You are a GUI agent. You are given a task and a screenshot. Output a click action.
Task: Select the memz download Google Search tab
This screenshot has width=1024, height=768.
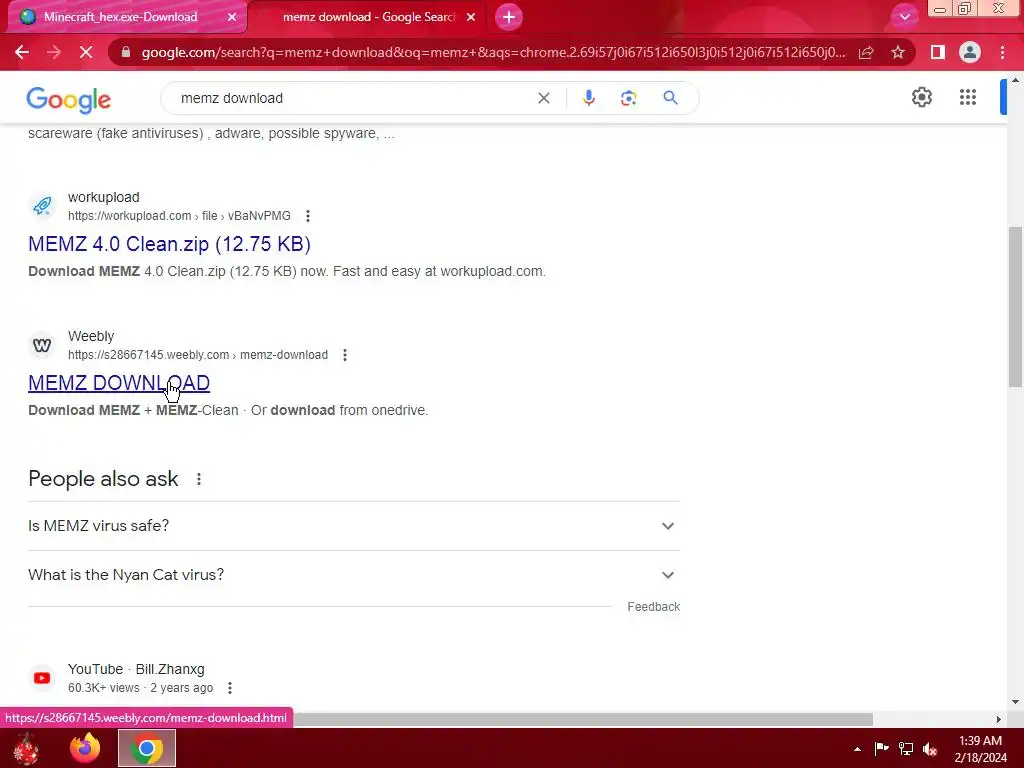[x=369, y=17]
